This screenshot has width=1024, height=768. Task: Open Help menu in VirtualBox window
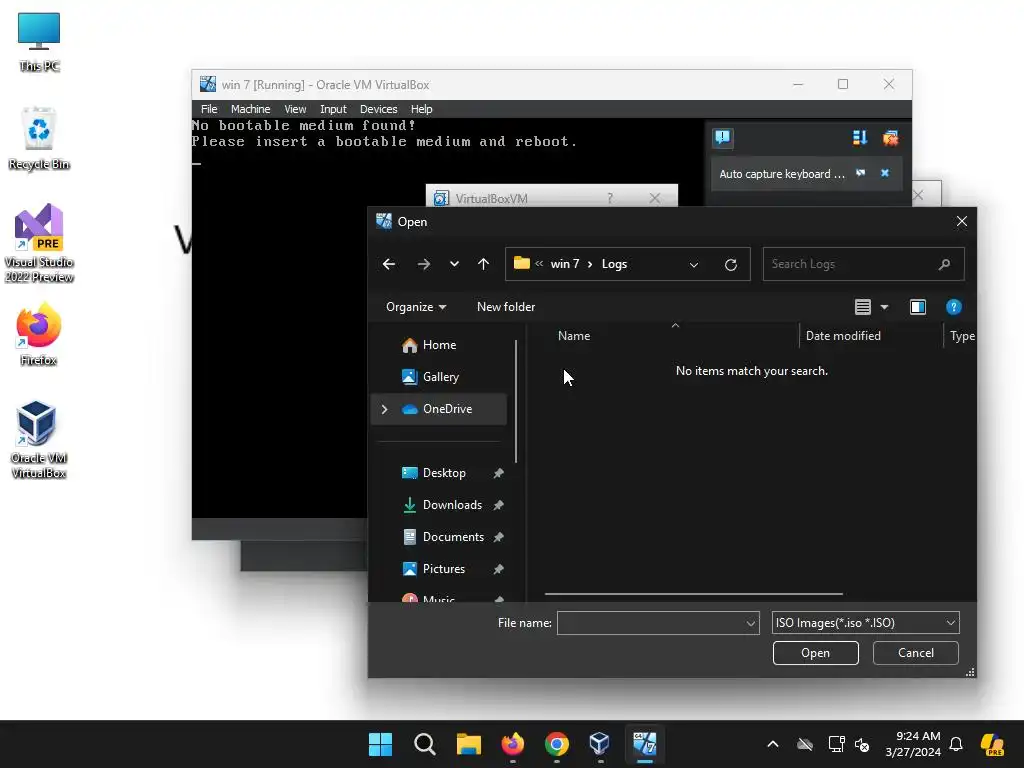(421, 109)
